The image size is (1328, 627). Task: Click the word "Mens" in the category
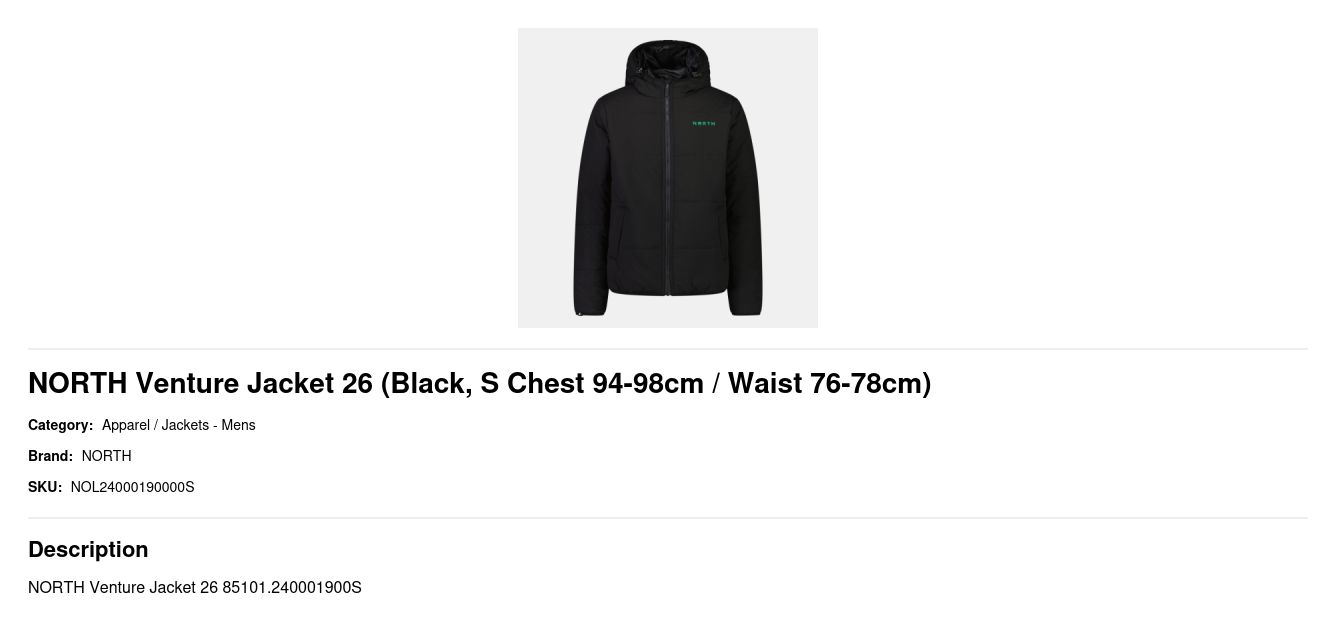(x=238, y=425)
